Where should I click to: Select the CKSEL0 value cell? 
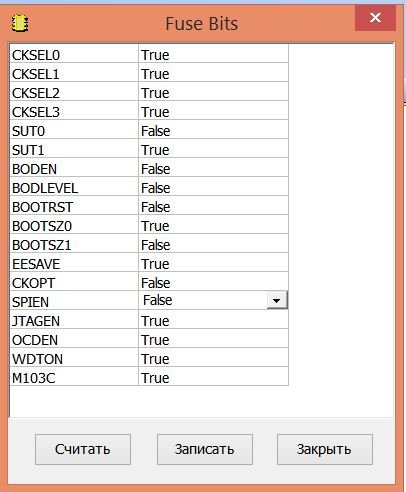point(213,55)
